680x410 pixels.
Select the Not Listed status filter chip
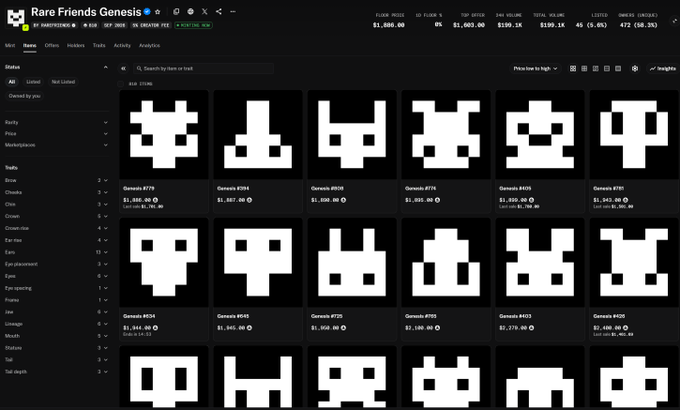63,82
